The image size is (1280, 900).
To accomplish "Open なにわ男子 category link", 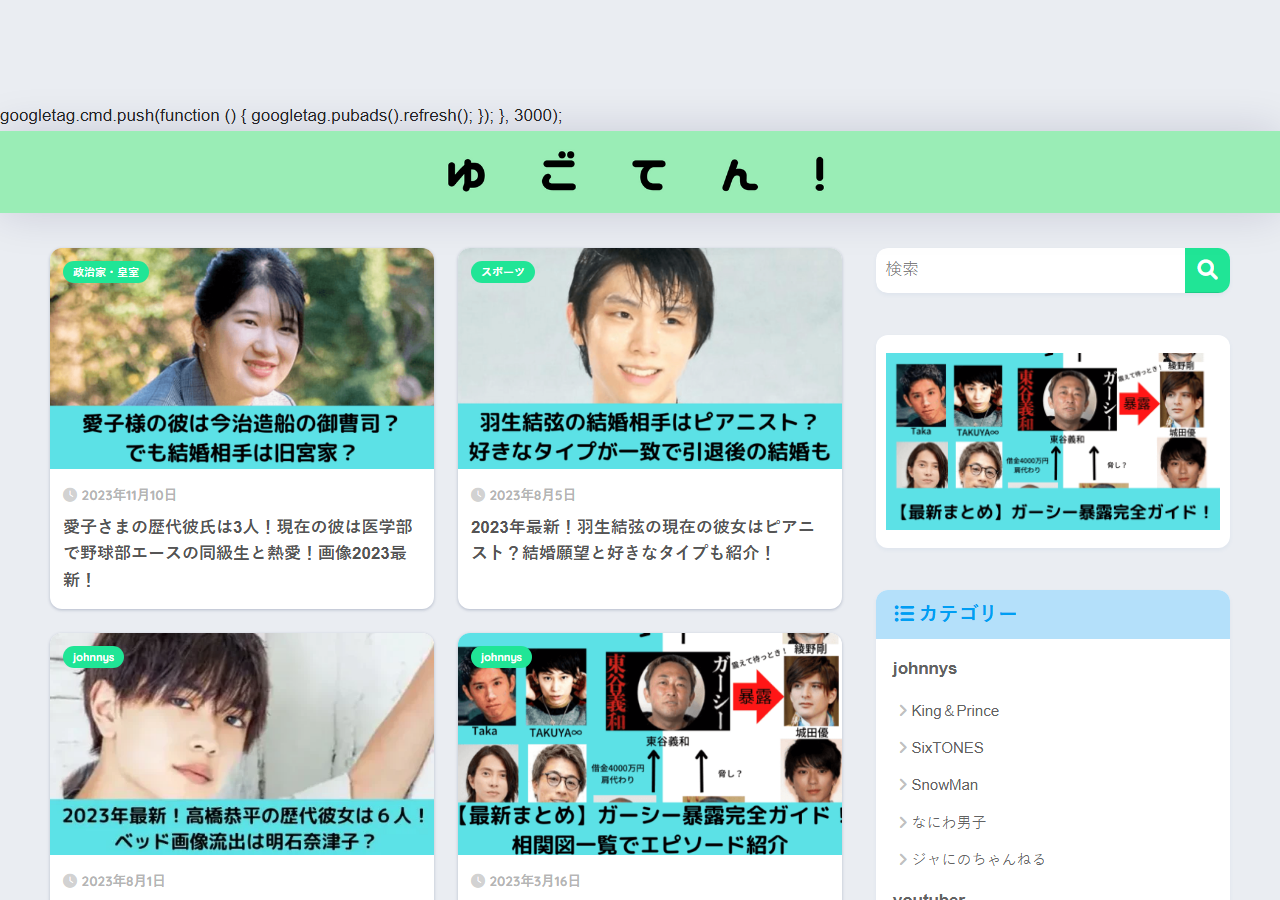I will [x=949, y=822].
